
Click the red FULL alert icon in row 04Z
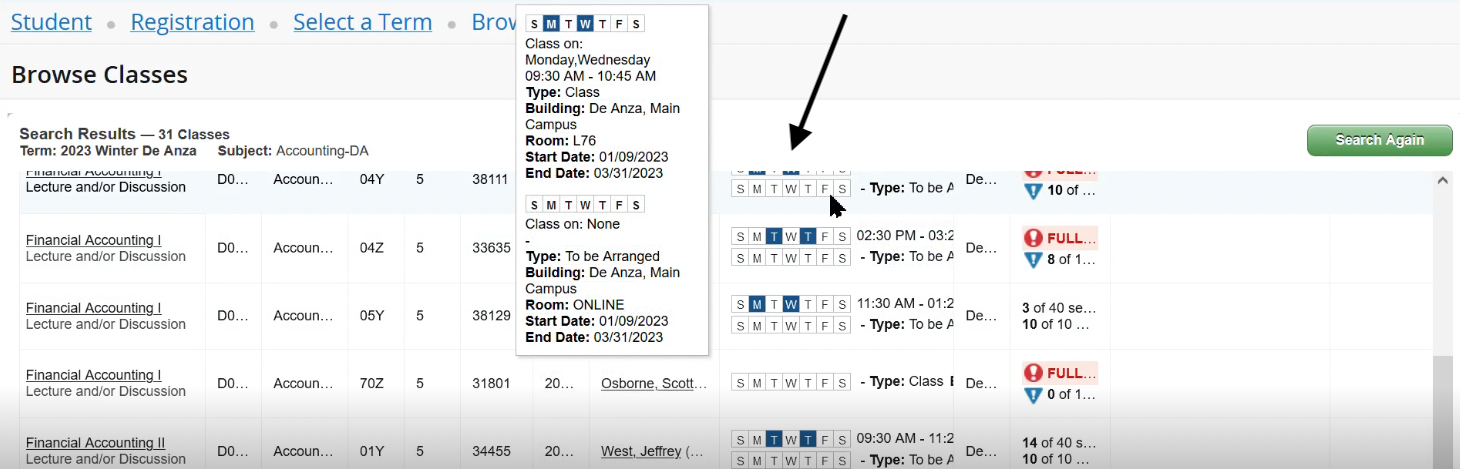coord(1033,238)
